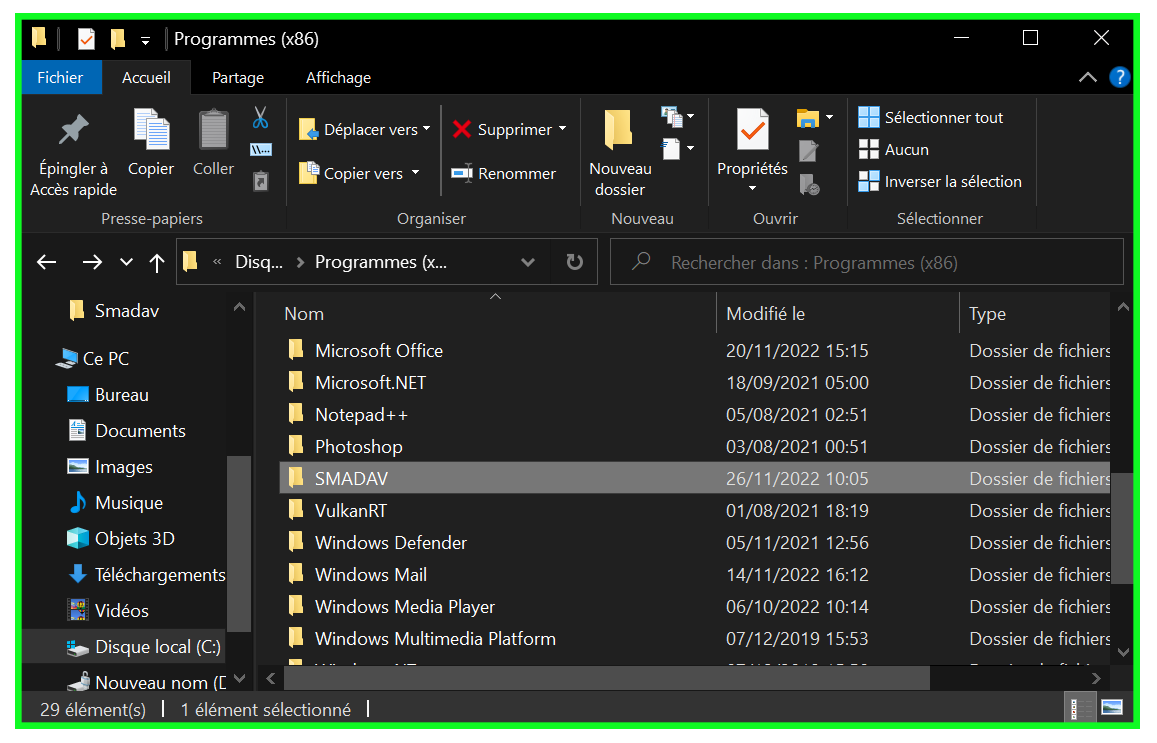Switch to the Partage tab
The height and width of the screenshot is (743, 1157).
[x=238, y=77]
